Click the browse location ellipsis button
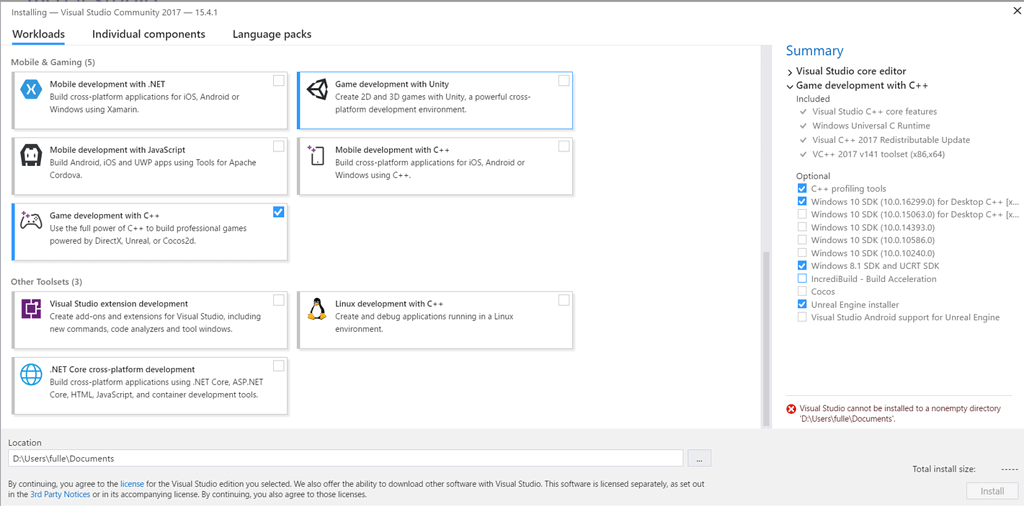1024x506 pixels. pyautogui.click(x=700, y=459)
